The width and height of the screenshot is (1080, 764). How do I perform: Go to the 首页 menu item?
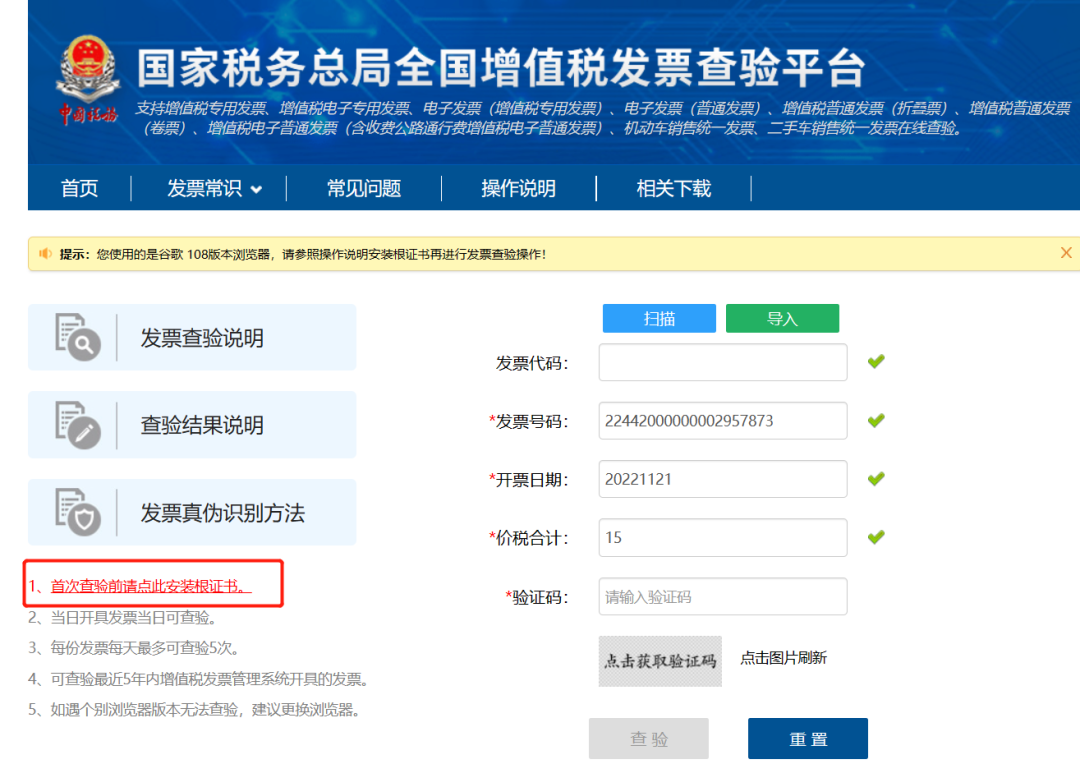pyautogui.click(x=79, y=188)
